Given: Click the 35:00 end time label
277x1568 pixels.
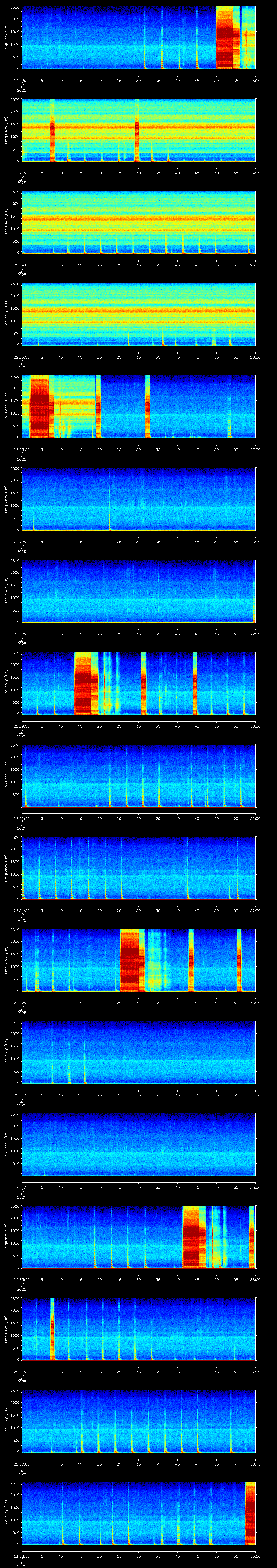Looking at the screenshot, I should coord(255,1187).
